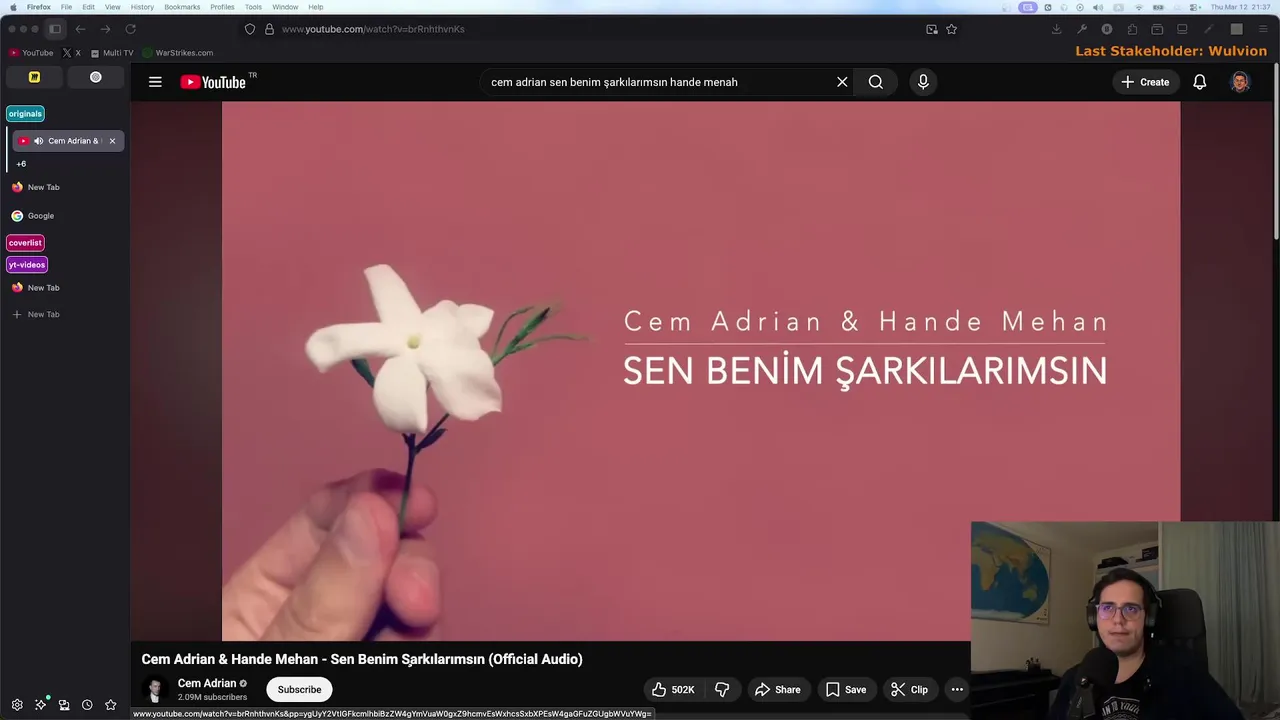
Task: Expand the yt-videos tab group
Action: (27, 265)
